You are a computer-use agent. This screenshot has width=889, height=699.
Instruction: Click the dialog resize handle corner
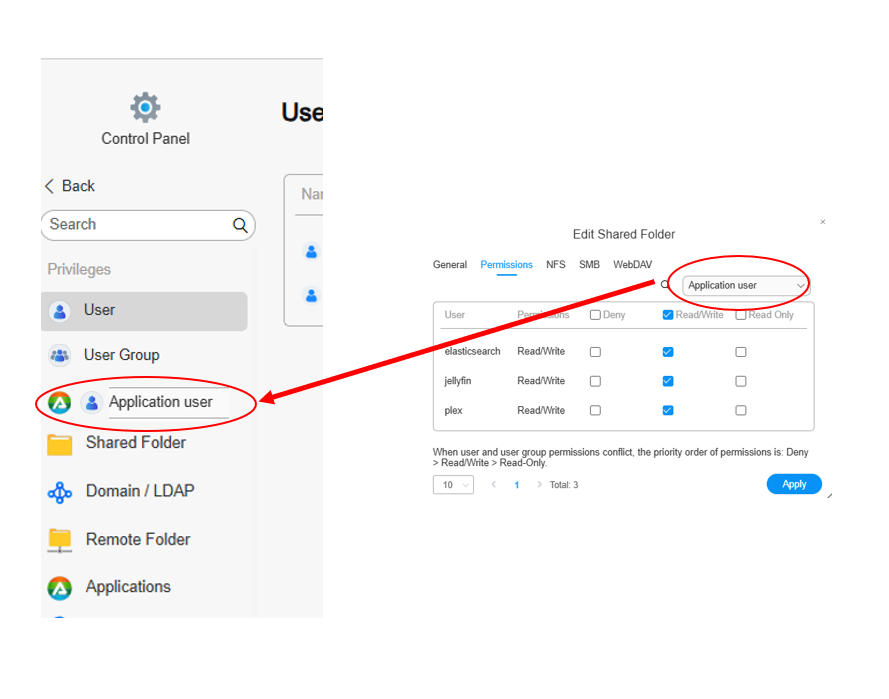(x=829, y=496)
